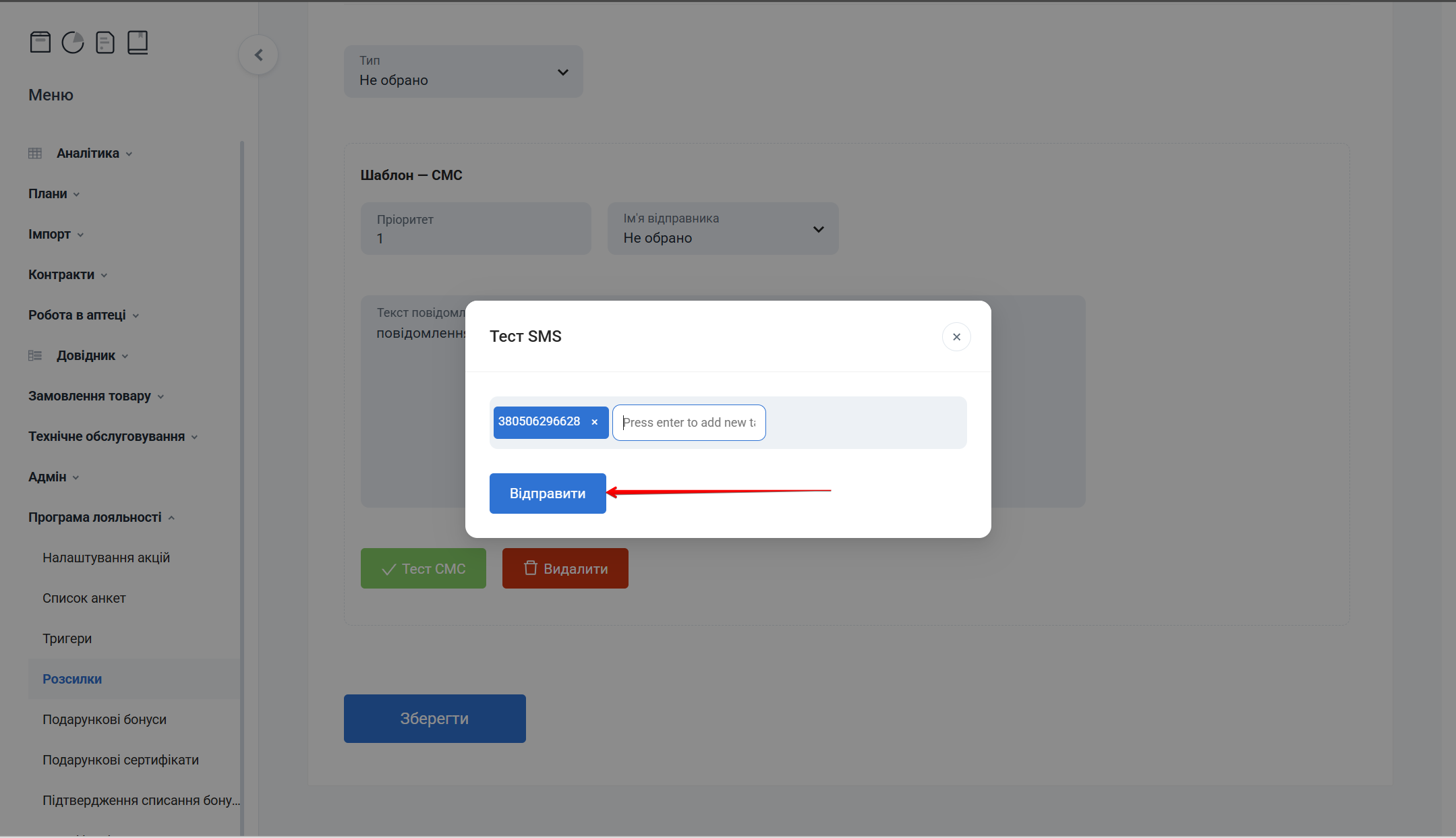Focus the phone number tag input field

click(689, 423)
